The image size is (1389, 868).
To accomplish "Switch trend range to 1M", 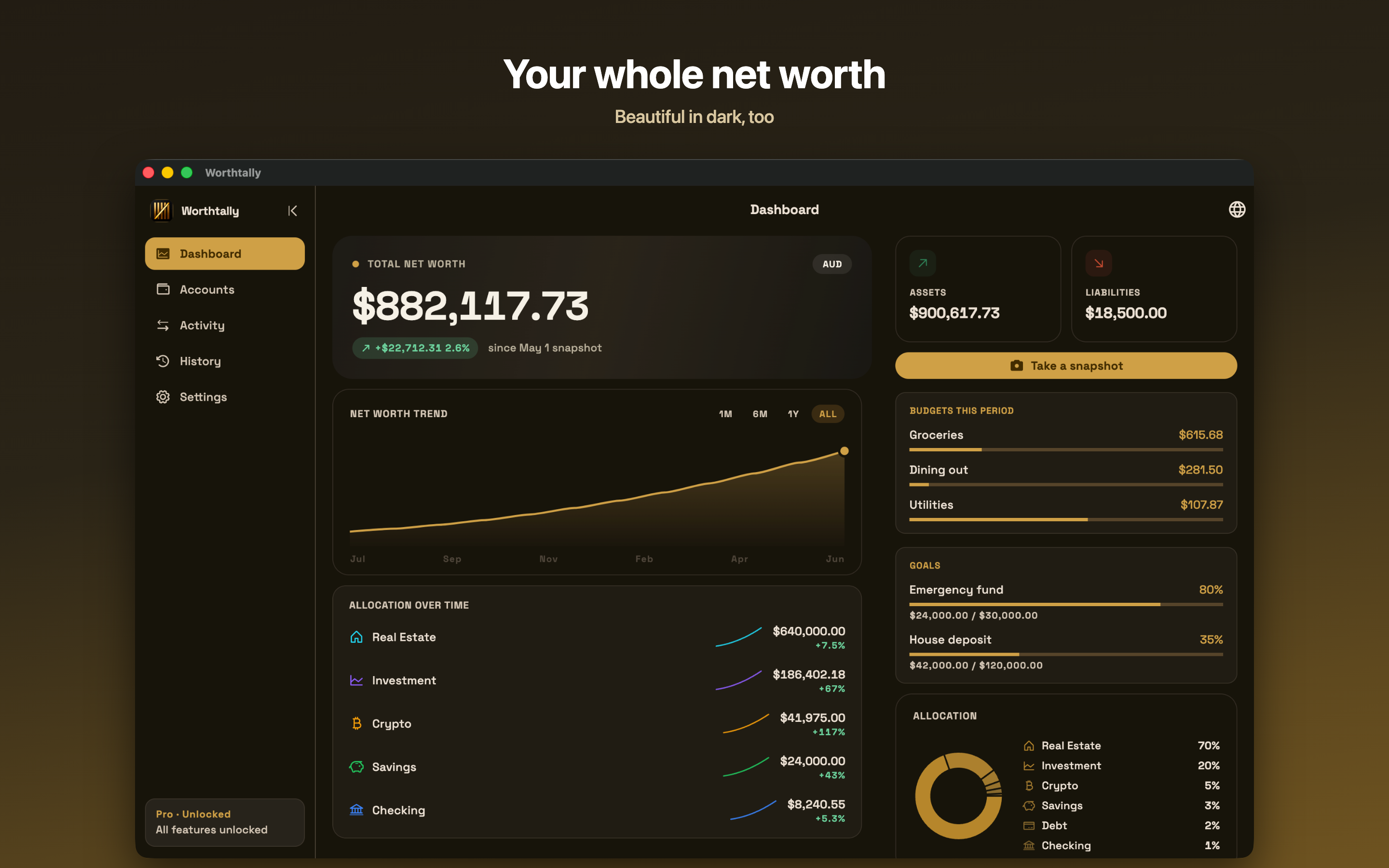I will coord(725,414).
